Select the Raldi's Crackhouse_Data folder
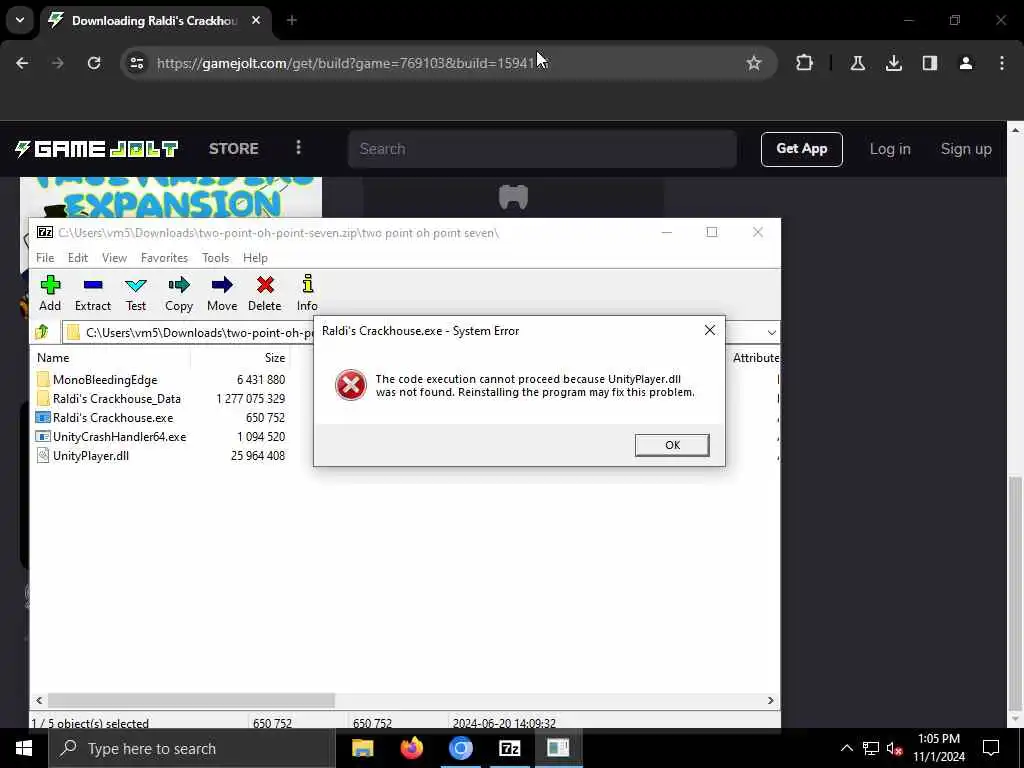This screenshot has width=1024, height=768. pos(117,398)
